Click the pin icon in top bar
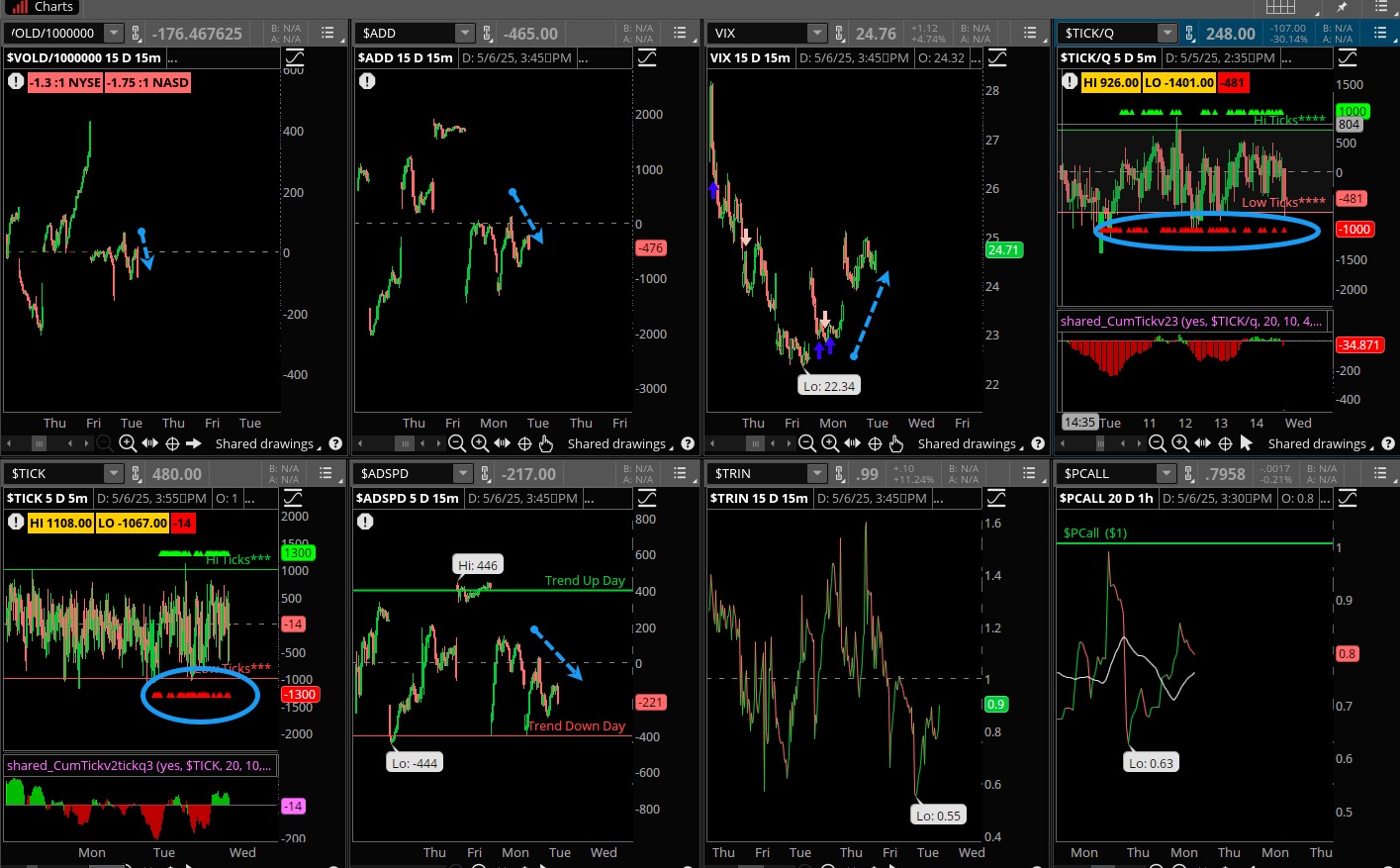Image resolution: width=1400 pixels, height=868 pixels. point(1343,6)
